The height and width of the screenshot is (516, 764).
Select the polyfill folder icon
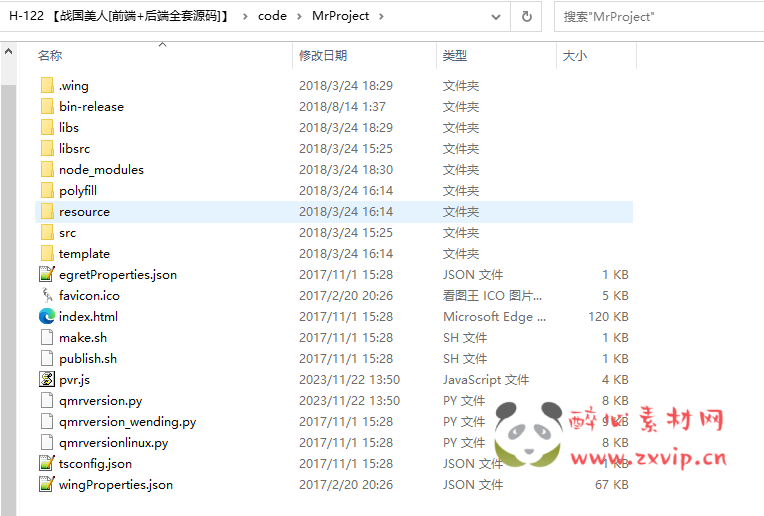pyautogui.click(x=47, y=190)
